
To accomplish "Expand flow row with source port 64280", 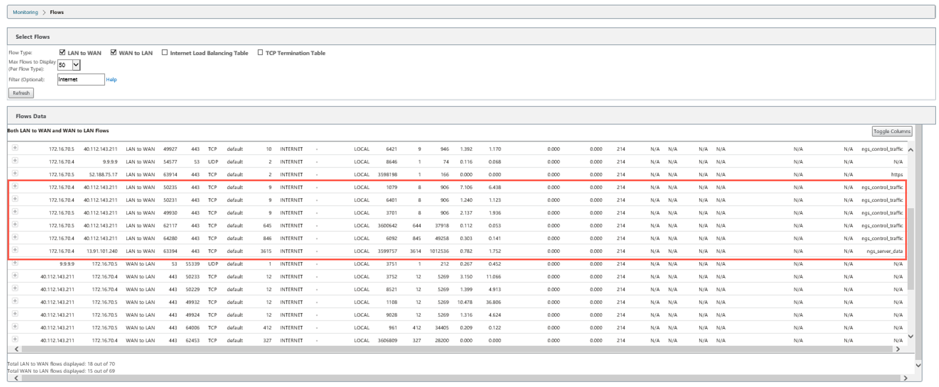I will pyautogui.click(x=15, y=237).
